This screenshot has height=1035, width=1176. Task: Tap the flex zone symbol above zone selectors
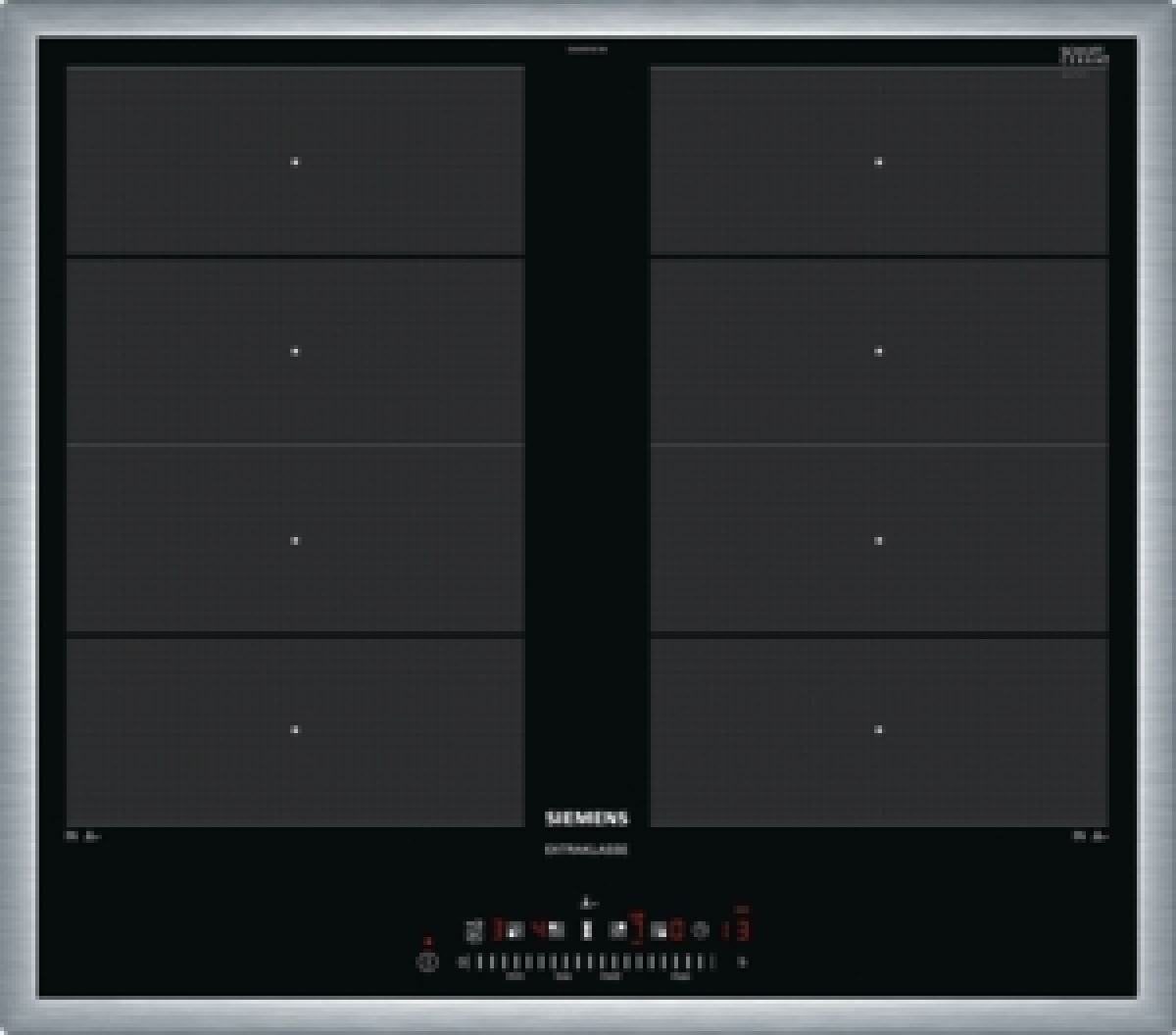pos(587,903)
